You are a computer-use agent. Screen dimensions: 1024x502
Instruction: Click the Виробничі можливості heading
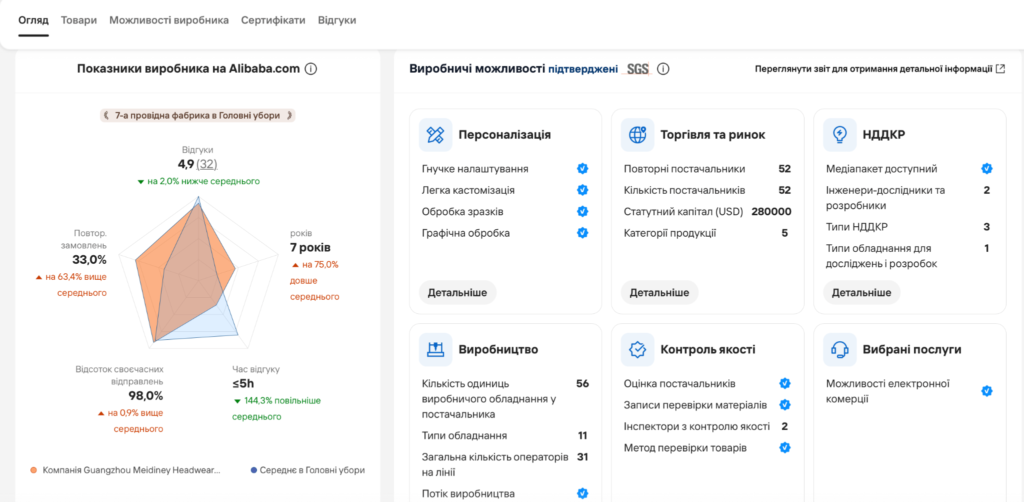click(x=477, y=69)
